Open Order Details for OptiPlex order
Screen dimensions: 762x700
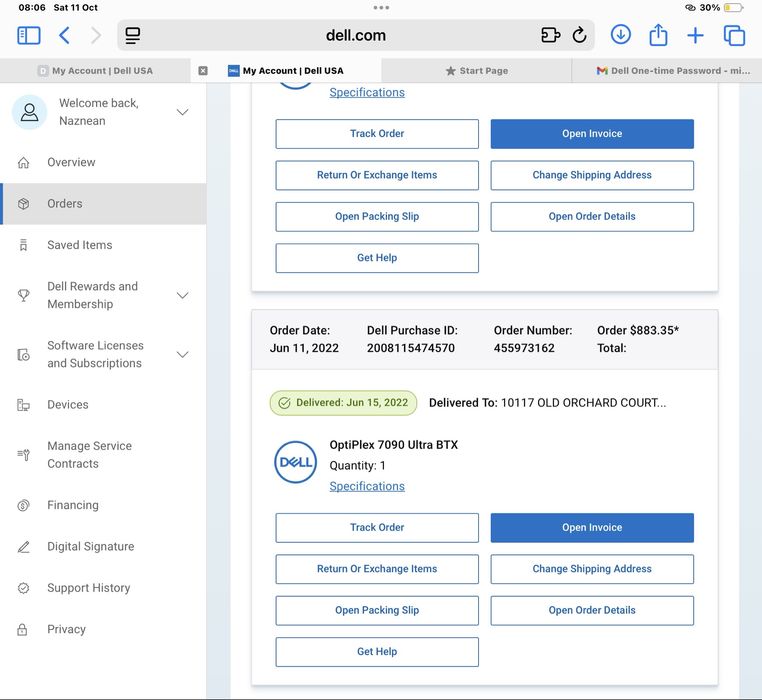(x=592, y=610)
